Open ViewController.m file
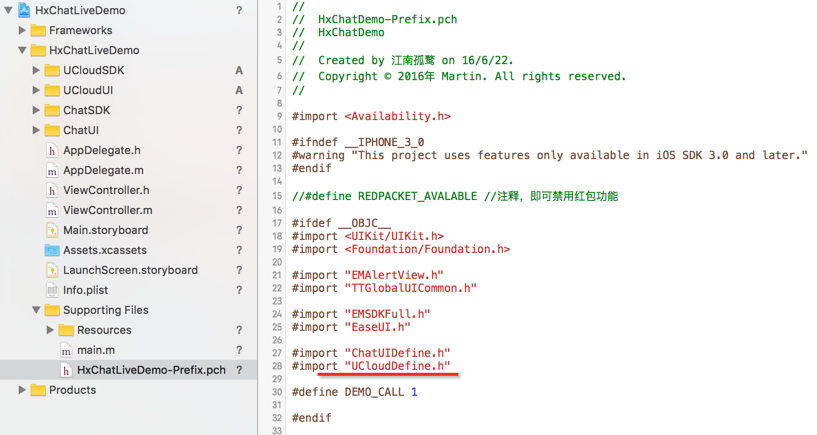The width and height of the screenshot is (817, 435). pyautogui.click(x=108, y=210)
